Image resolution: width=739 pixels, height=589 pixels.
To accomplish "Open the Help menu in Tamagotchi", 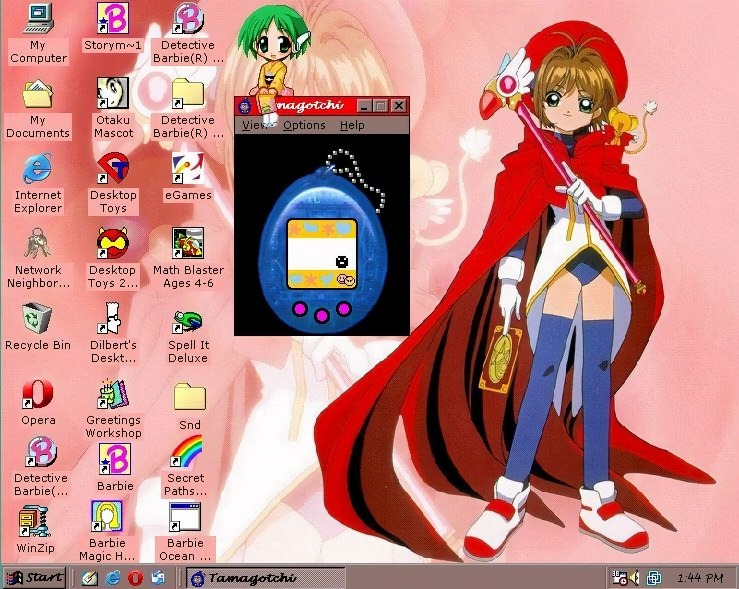I will (x=352, y=125).
